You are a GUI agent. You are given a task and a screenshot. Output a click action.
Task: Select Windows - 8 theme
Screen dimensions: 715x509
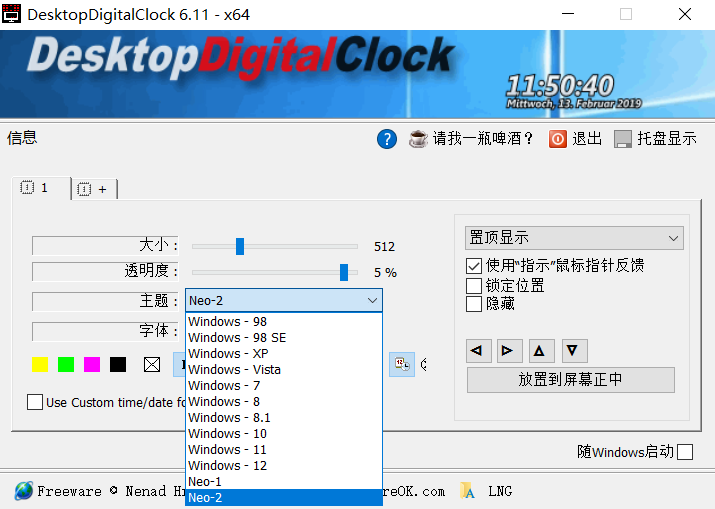click(284, 401)
